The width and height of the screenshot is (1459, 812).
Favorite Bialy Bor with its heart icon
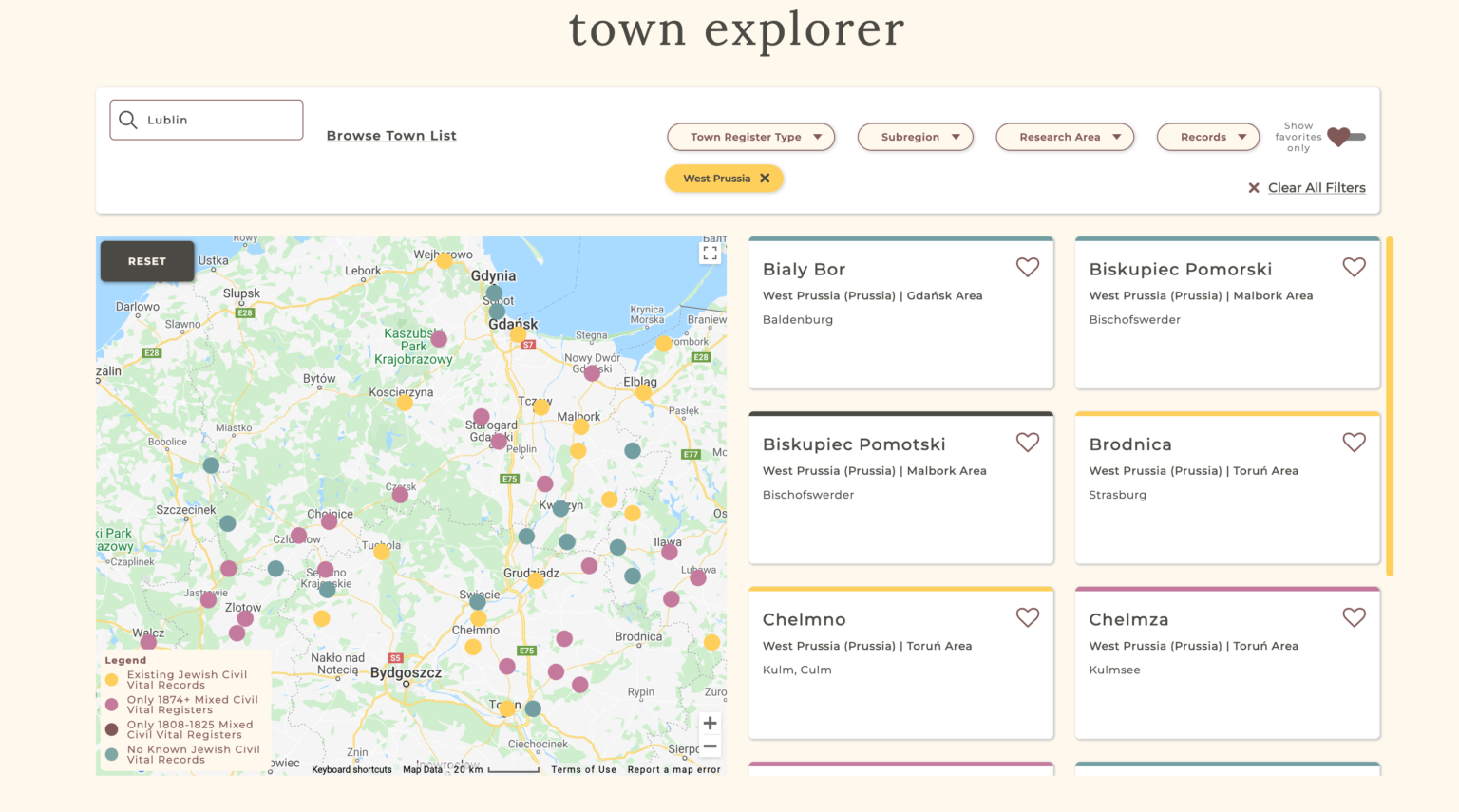tap(1028, 267)
